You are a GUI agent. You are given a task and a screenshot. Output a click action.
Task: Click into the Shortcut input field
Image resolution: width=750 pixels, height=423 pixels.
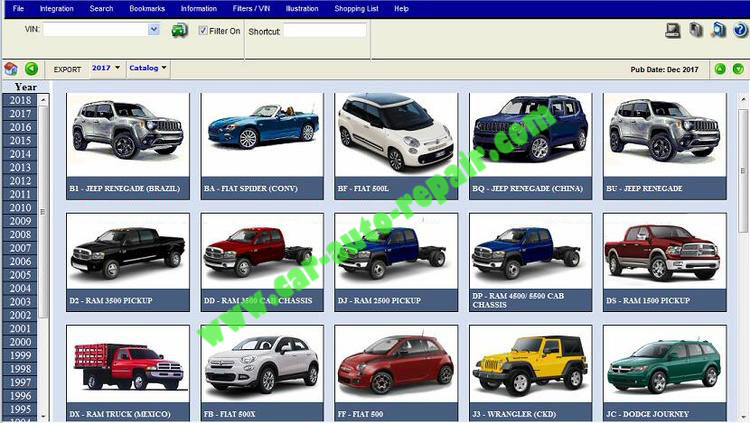pos(325,31)
